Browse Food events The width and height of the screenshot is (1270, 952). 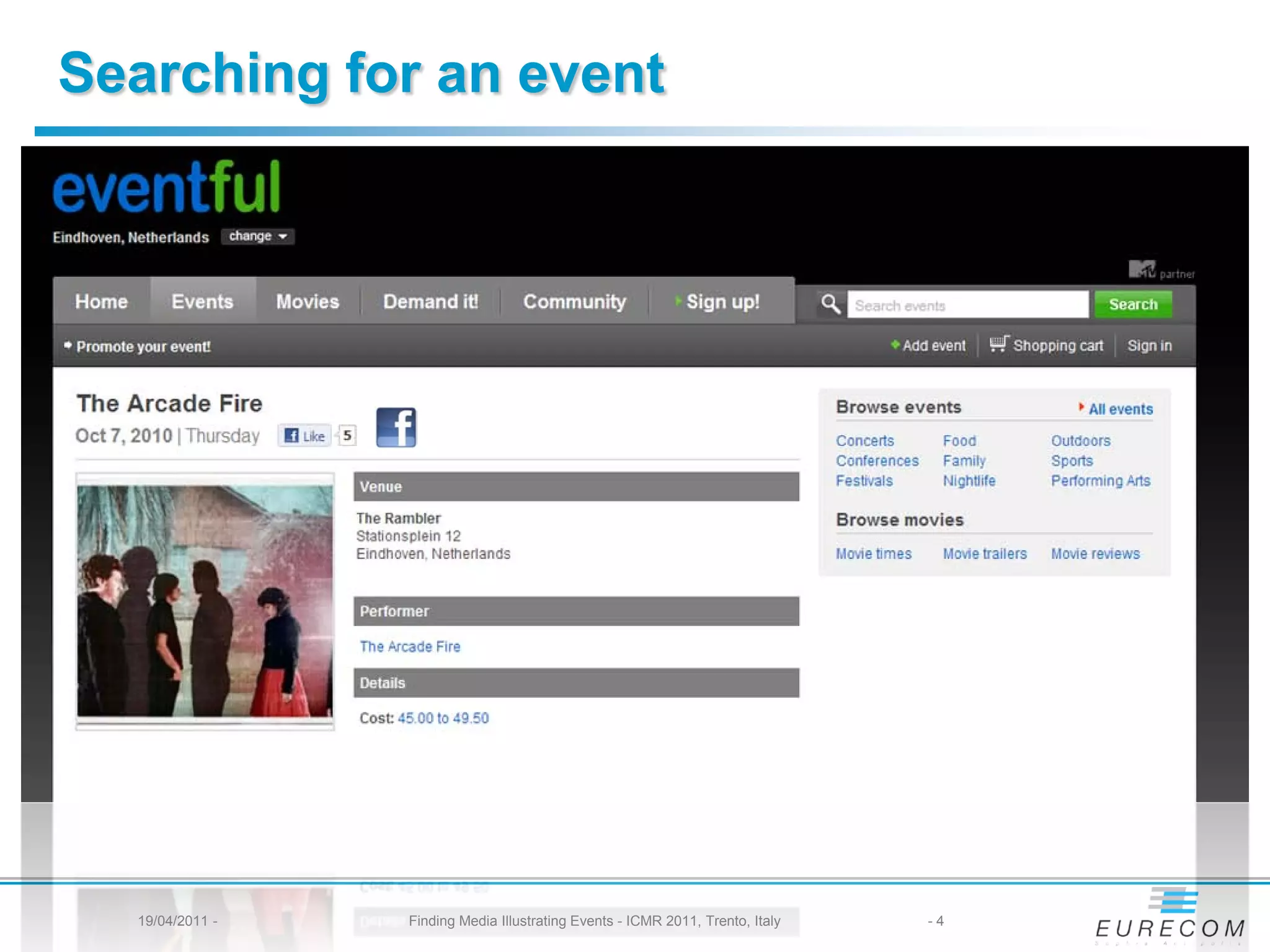959,441
